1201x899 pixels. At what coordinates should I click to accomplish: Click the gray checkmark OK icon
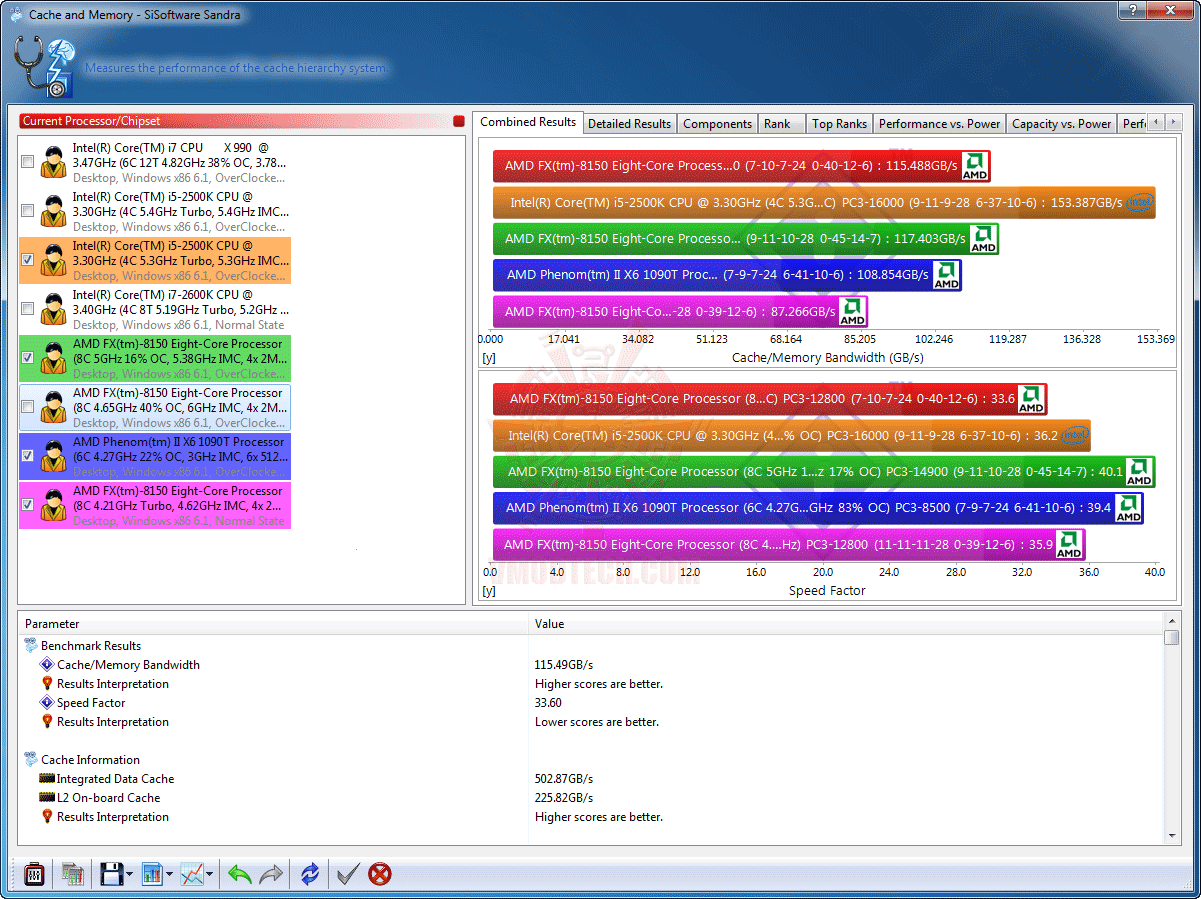pyautogui.click(x=347, y=874)
